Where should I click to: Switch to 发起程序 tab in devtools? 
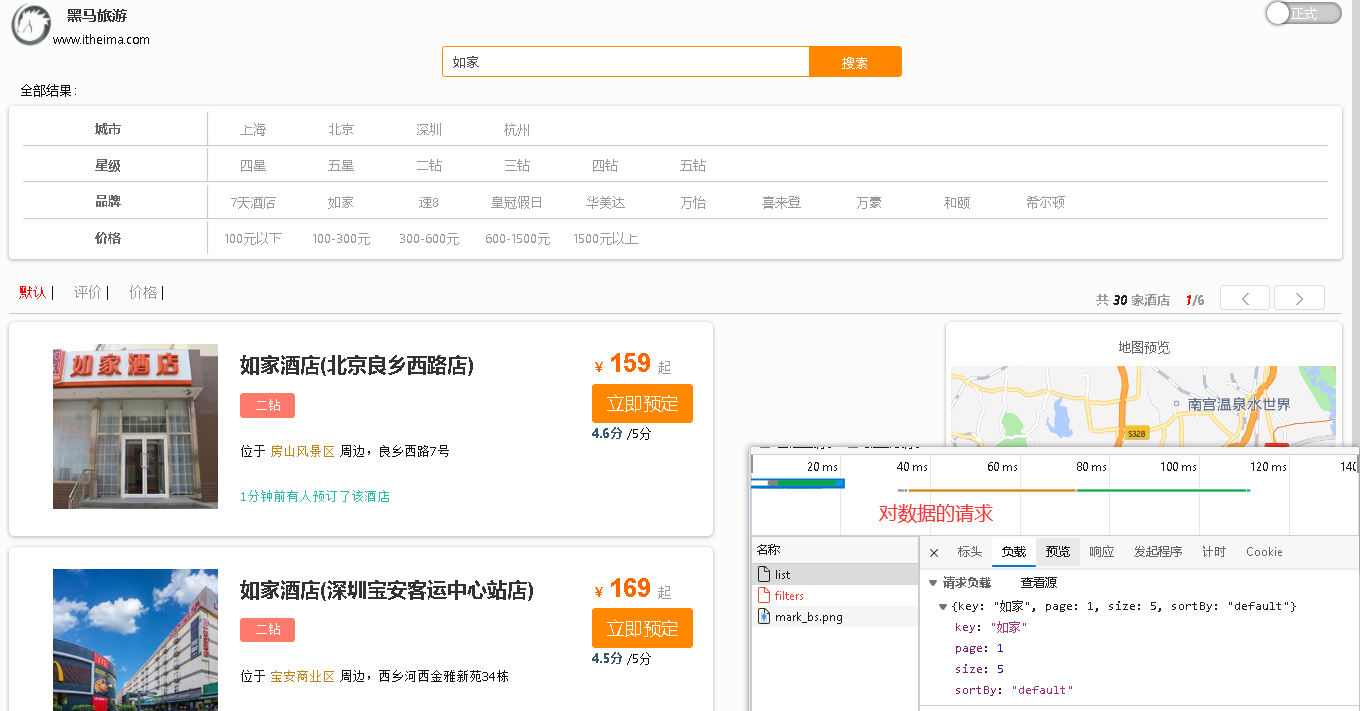tap(1158, 552)
